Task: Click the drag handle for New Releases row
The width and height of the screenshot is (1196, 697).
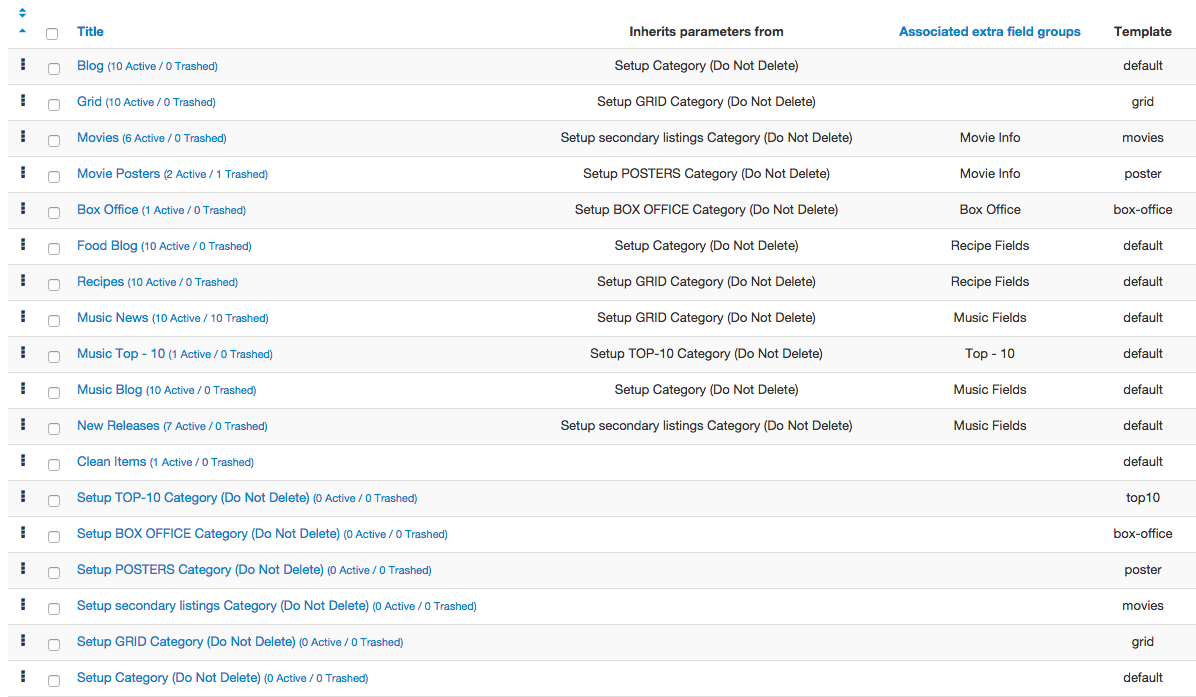Action: (23, 425)
